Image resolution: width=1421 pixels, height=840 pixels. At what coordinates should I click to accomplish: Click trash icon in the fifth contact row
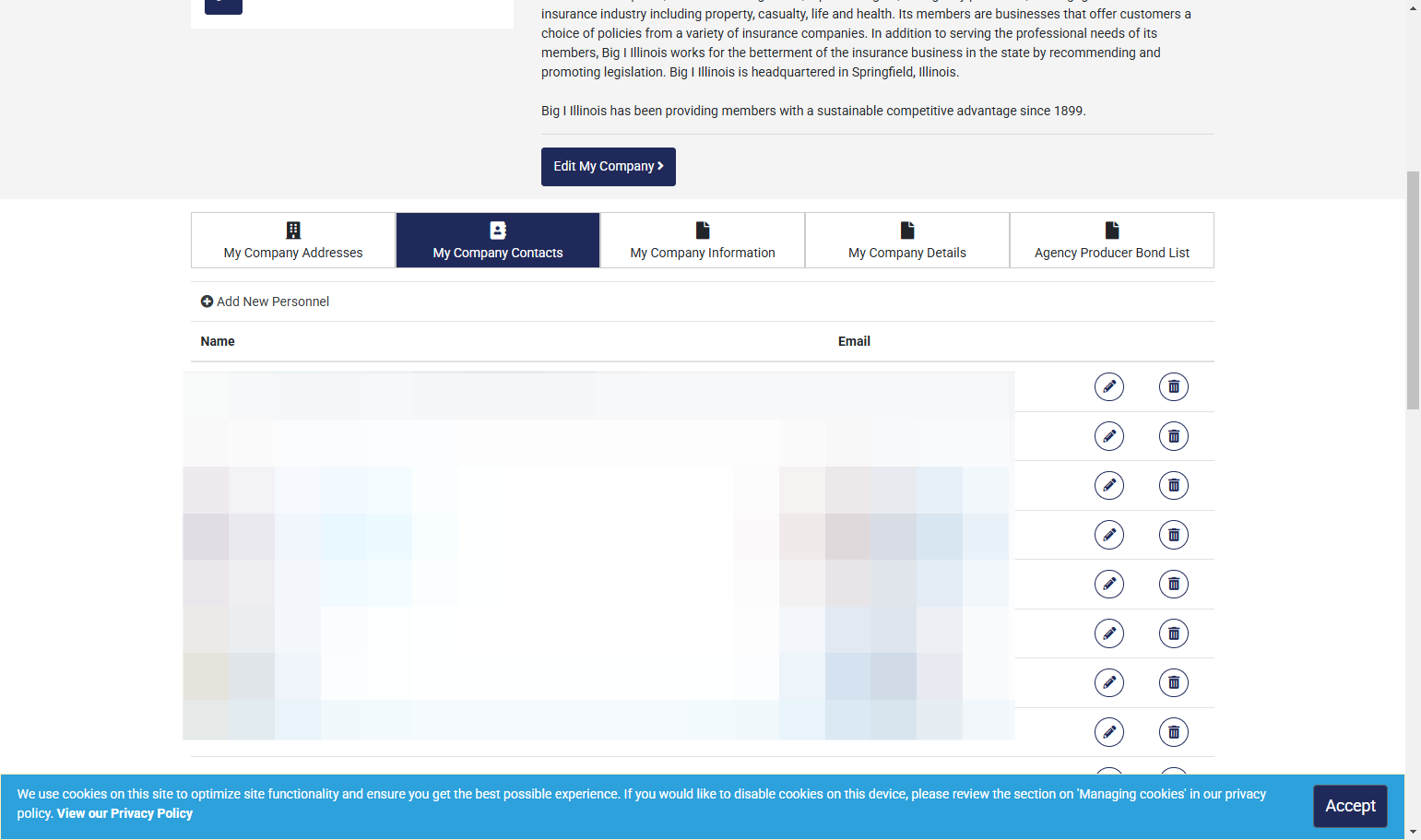1174,584
